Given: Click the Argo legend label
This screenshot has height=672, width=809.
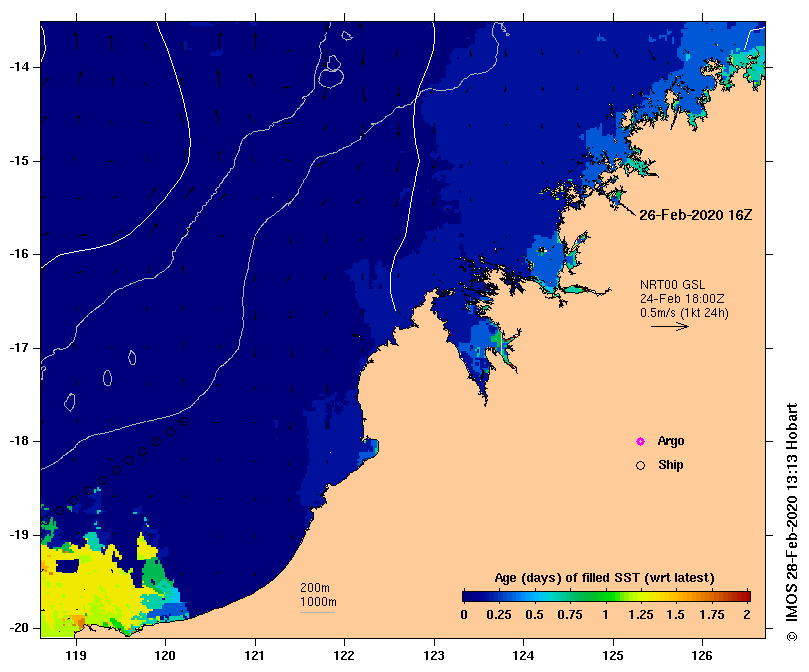Looking at the screenshot, I should tap(671, 441).
